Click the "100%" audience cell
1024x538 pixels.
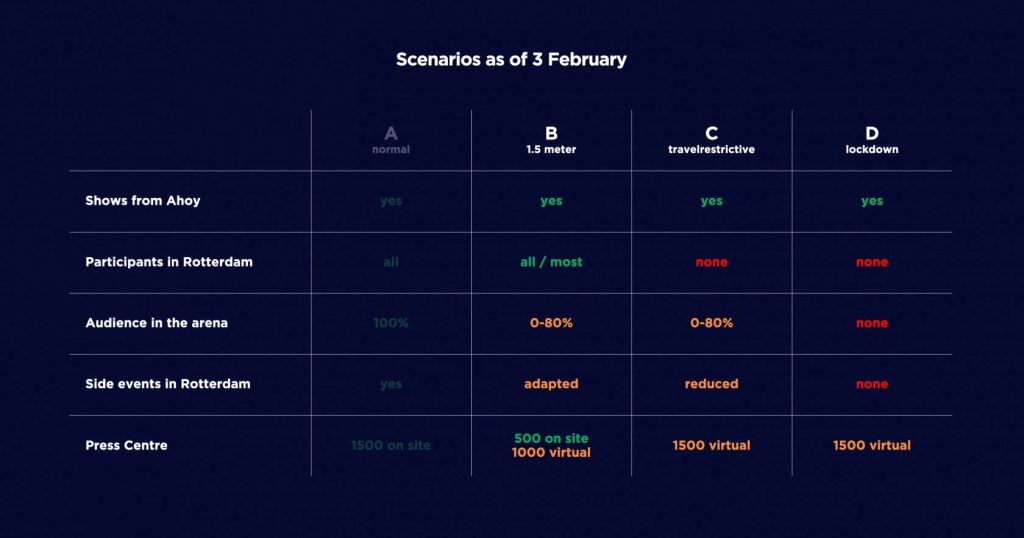[x=391, y=323]
